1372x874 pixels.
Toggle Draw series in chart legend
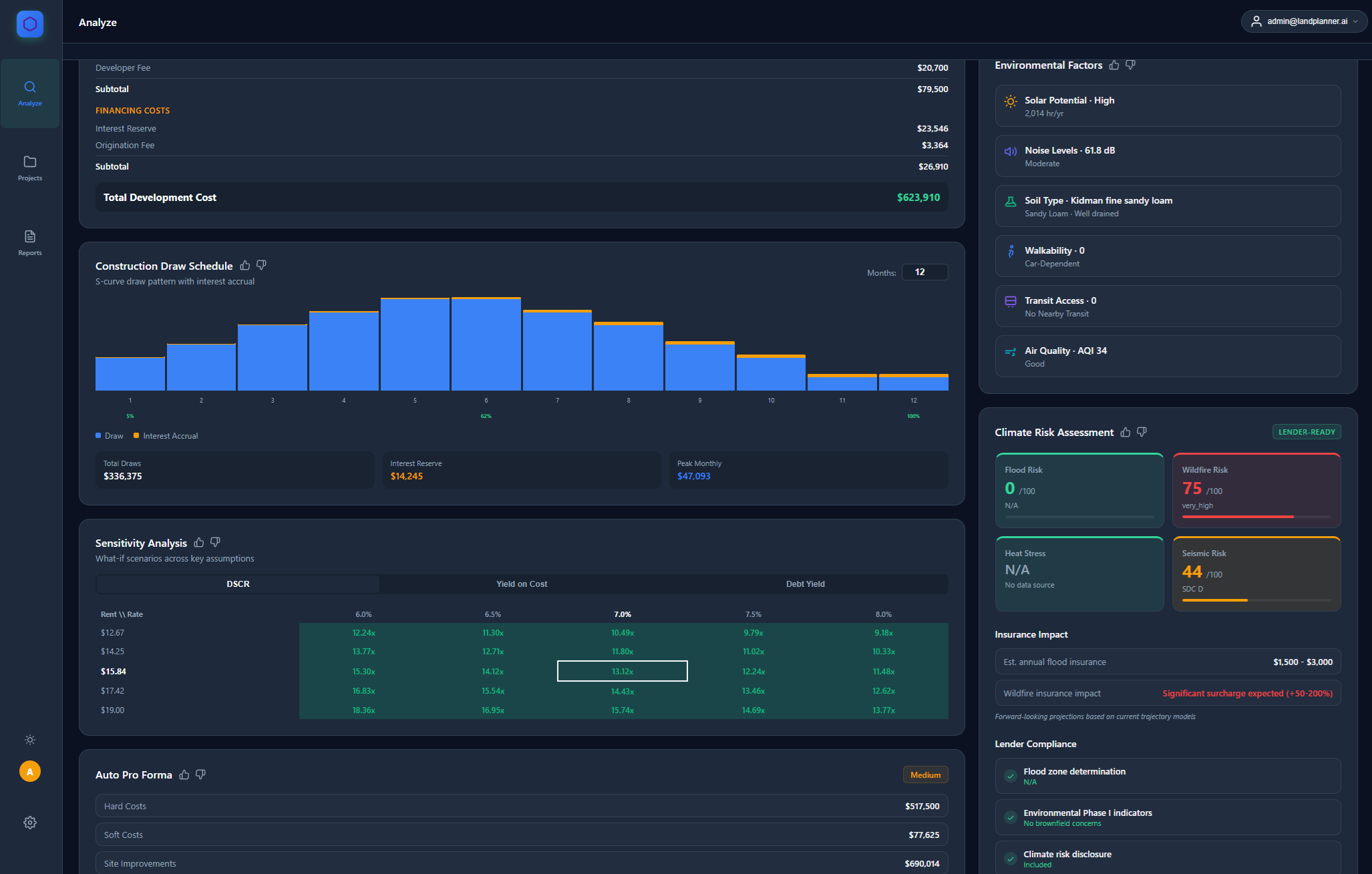[x=110, y=436]
